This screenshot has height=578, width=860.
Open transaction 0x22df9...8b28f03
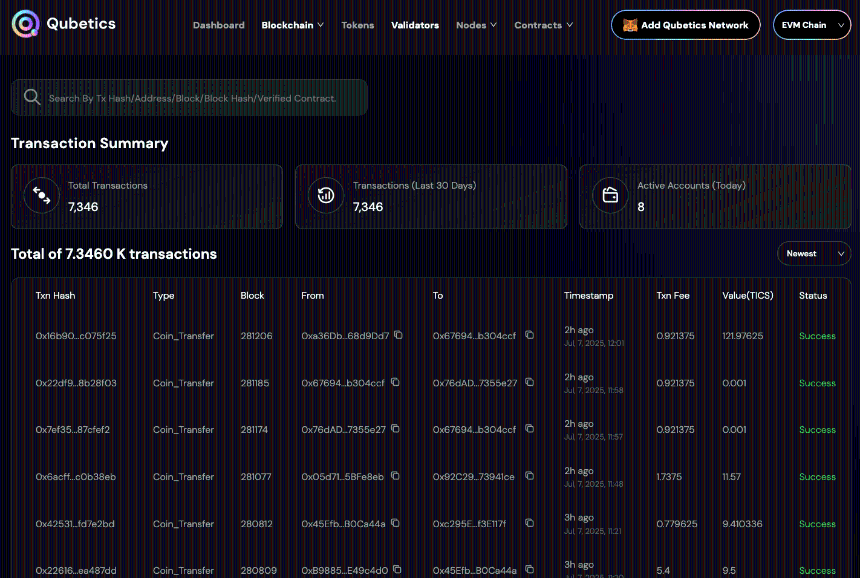click(x=76, y=383)
